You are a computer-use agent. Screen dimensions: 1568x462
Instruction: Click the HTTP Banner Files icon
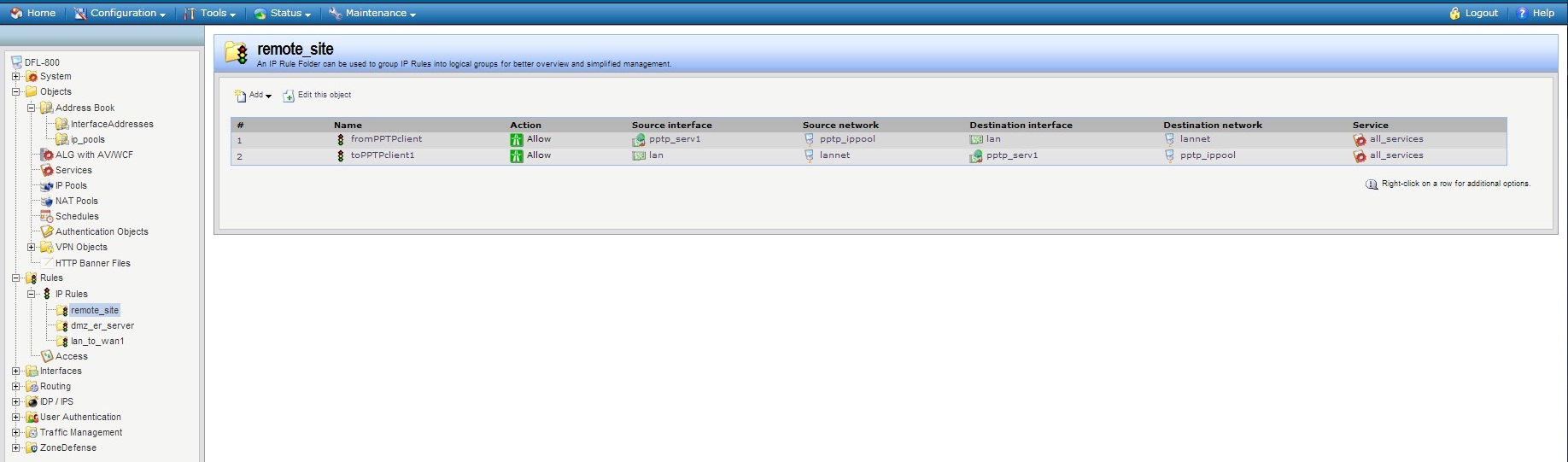(47, 263)
